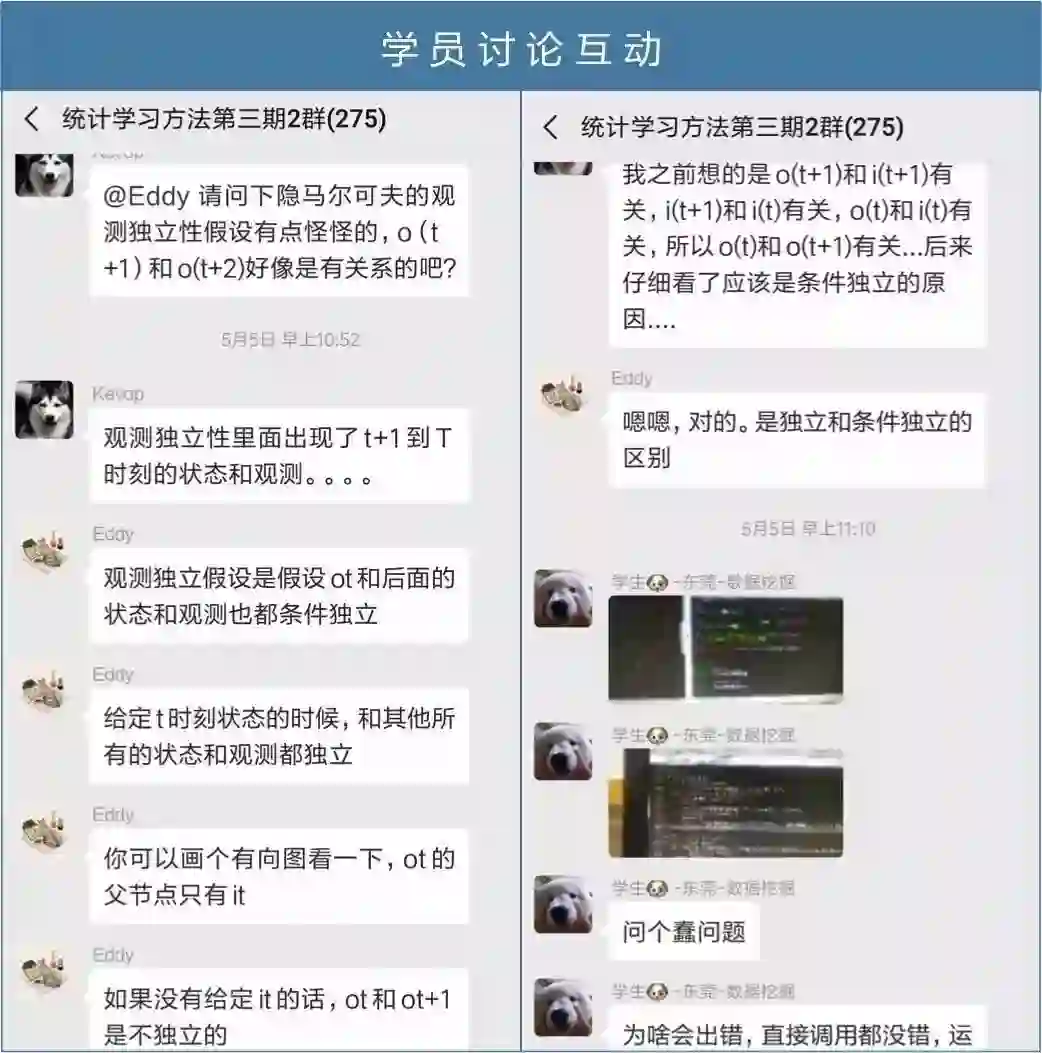
Task: Tap white dog avatar beside first code screenshot
Action: [x=563, y=598]
